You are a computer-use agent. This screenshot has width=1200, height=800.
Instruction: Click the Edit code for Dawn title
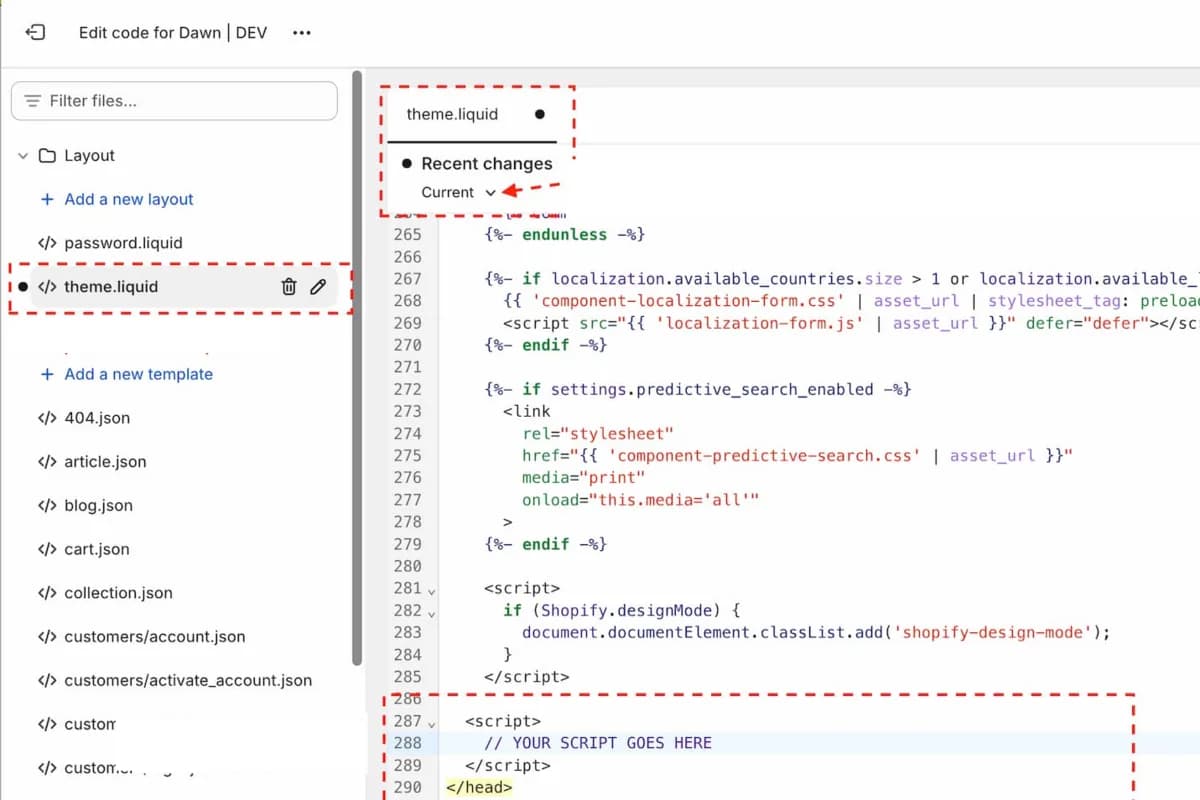173,32
